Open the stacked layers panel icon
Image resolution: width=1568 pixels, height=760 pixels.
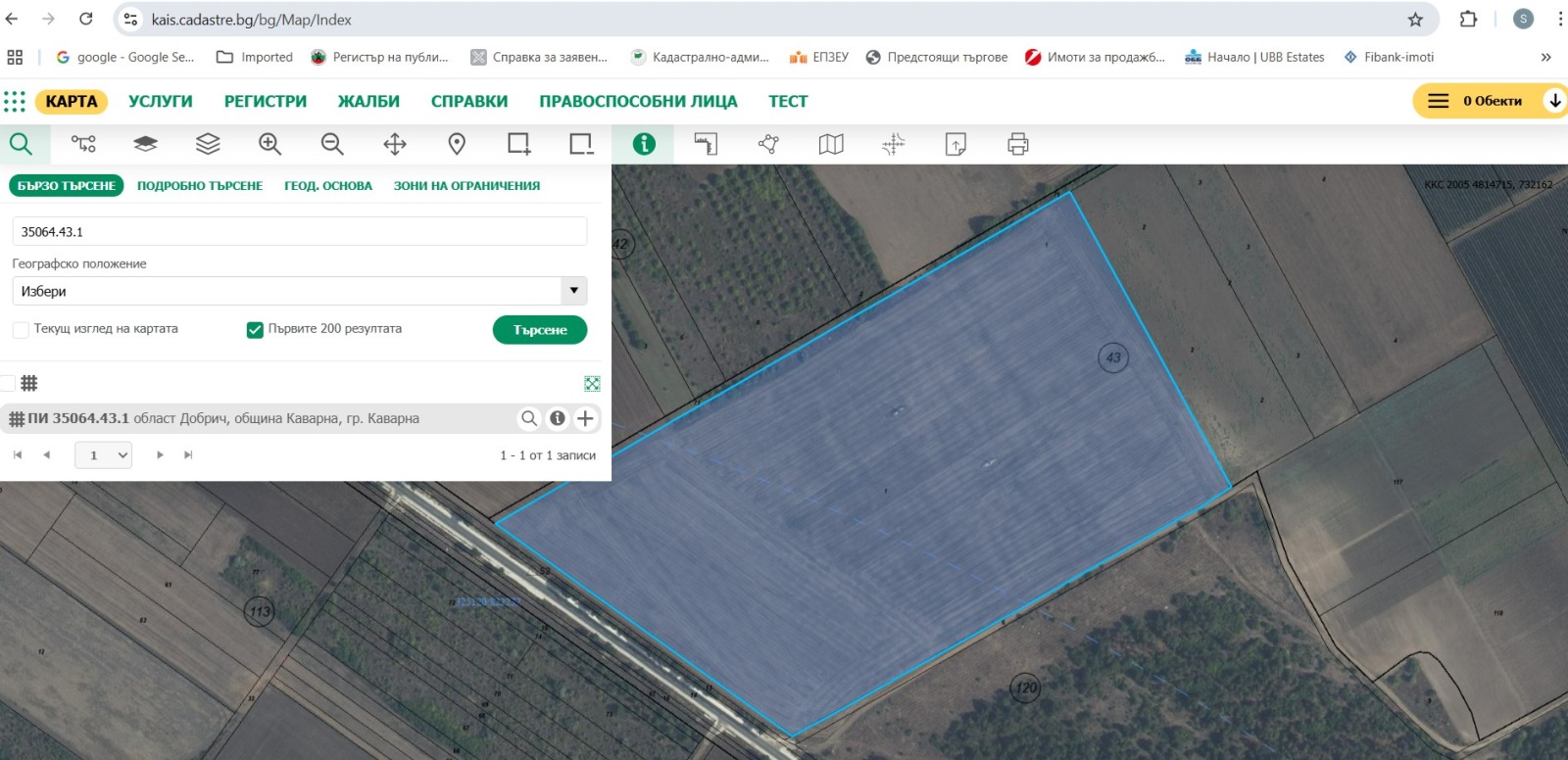tap(208, 145)
